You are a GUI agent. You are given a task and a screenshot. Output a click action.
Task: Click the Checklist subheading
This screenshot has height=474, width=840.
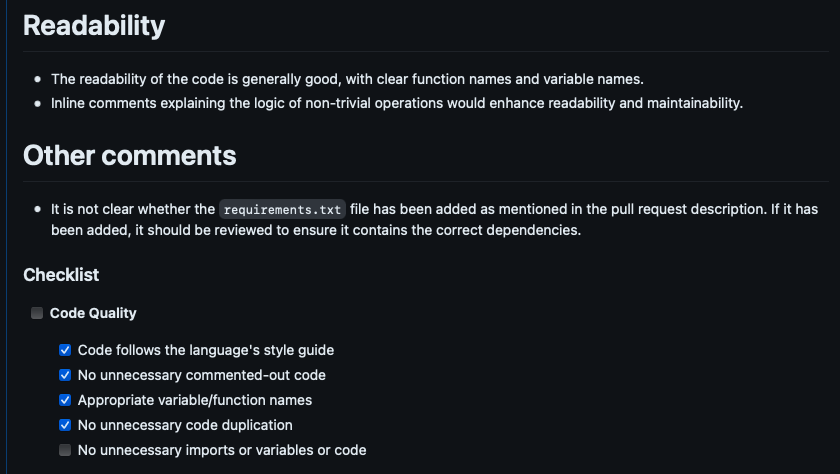click(61, 275)
